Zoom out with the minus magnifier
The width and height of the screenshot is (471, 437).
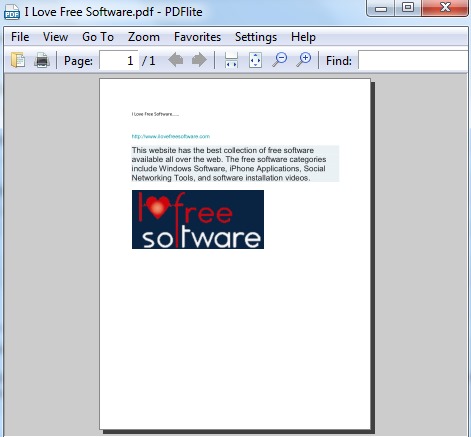(279, 60)
